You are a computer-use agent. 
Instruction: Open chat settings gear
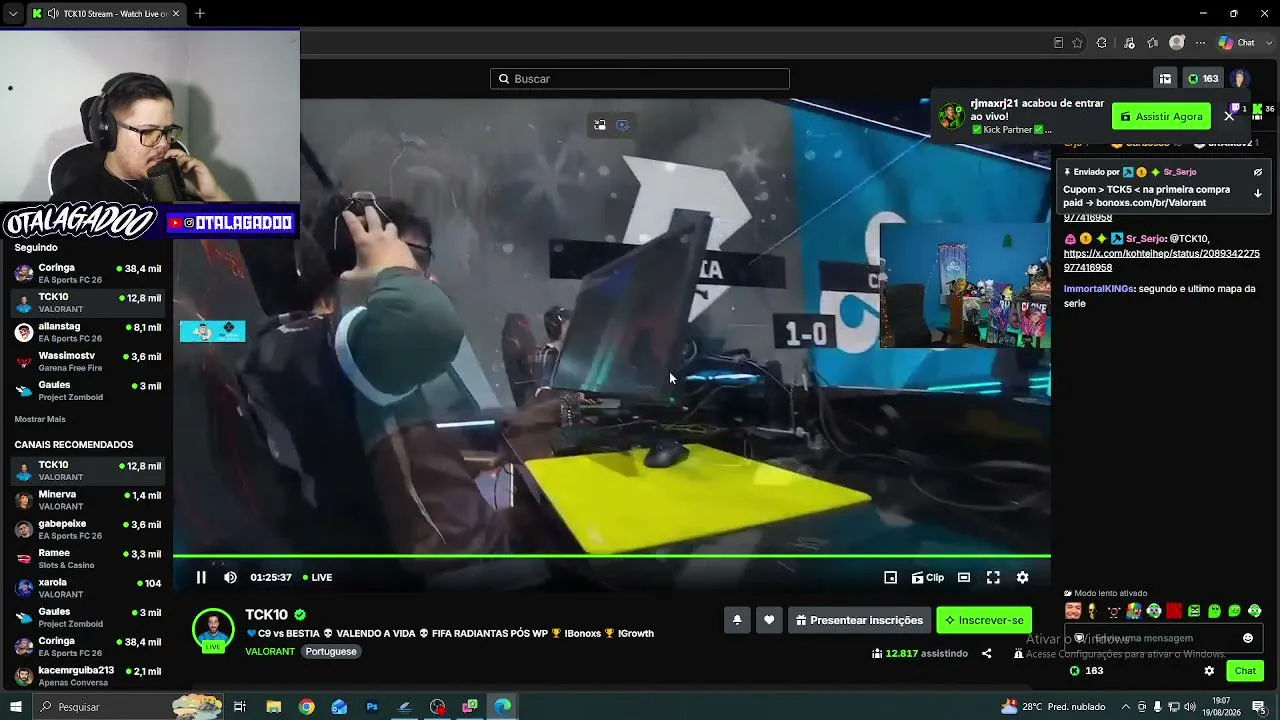point(1209,671)
